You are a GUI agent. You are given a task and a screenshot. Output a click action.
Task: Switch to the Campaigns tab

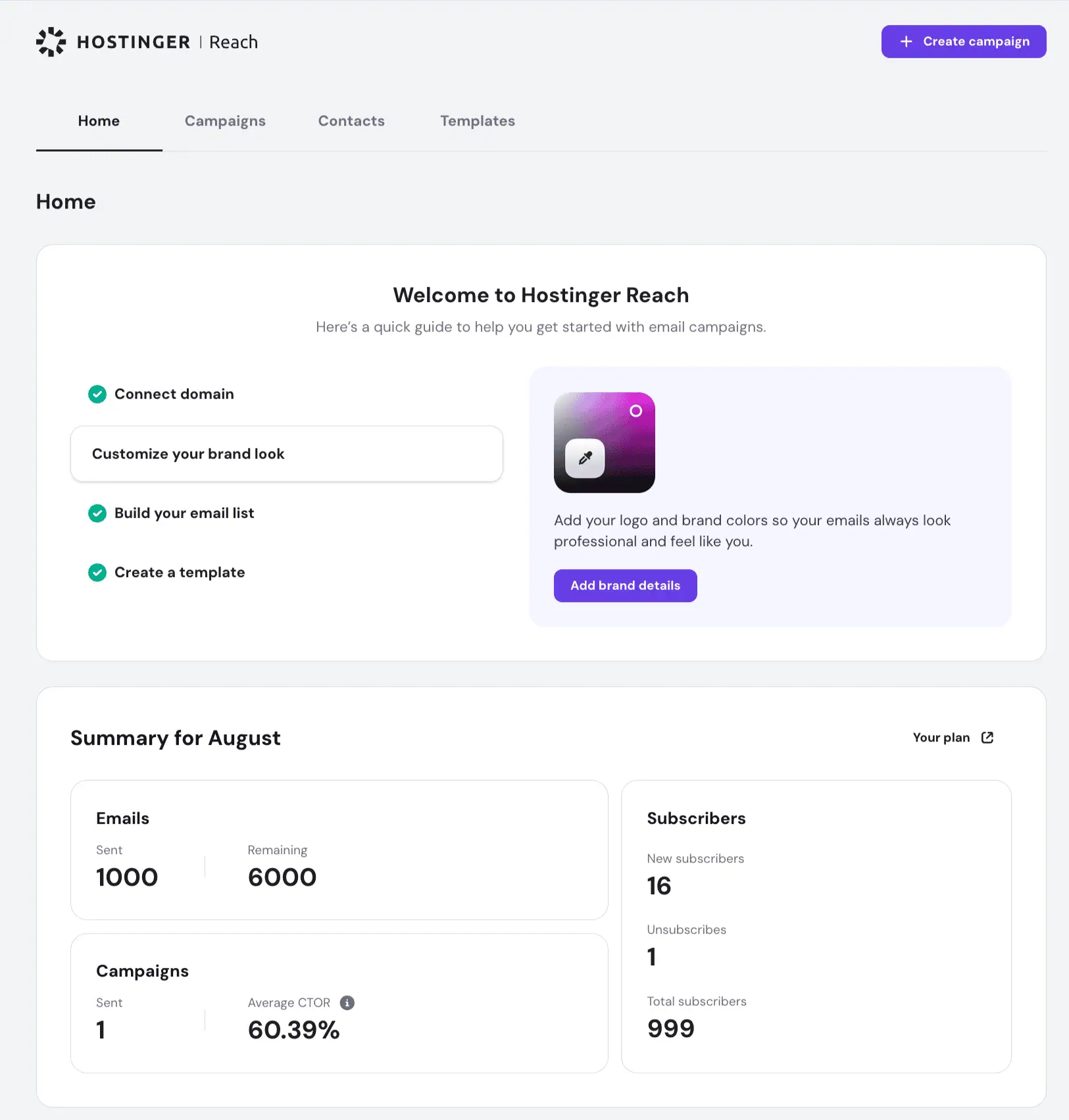point(225,121)
